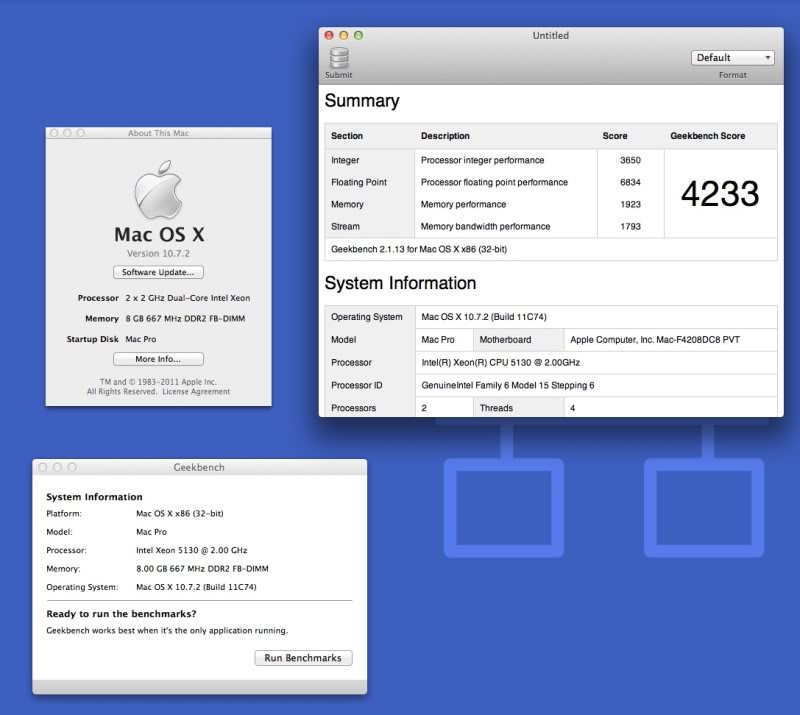Click the Section column header
The height and width of the screenshot is (715, 800).
(347, 136)
